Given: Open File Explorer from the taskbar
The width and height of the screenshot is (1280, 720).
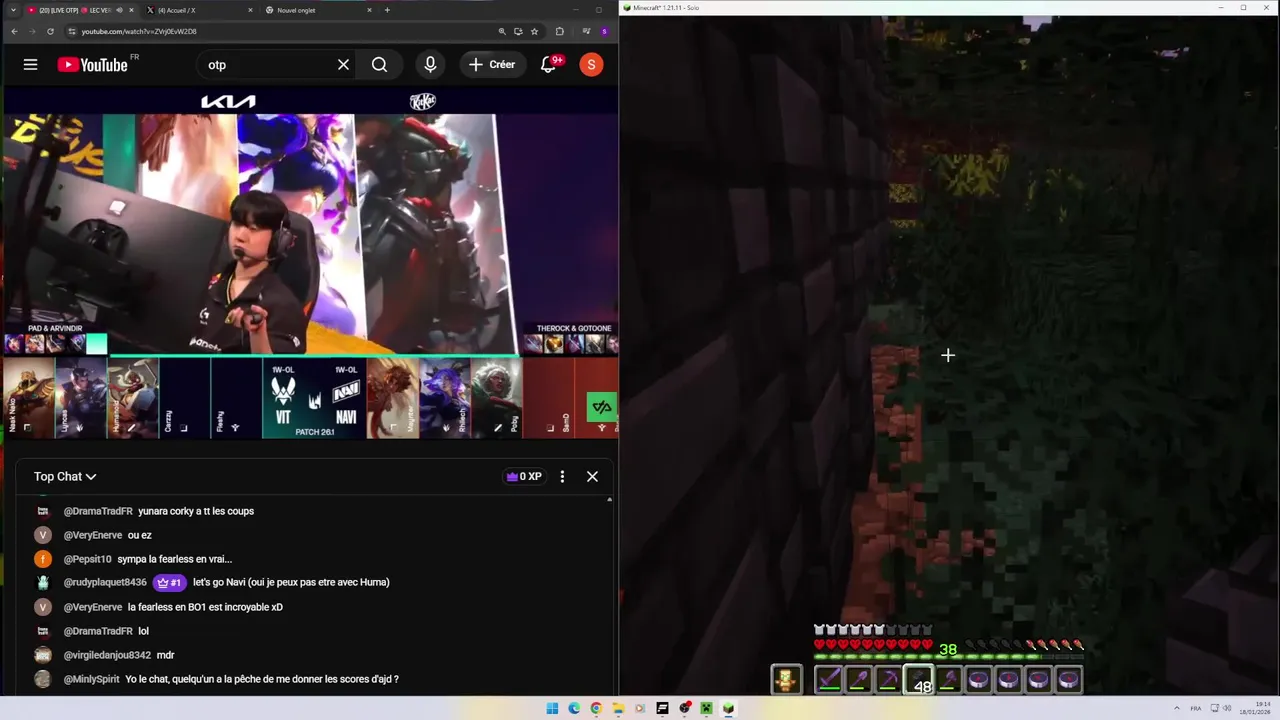Looking at the screenshot, I should click(x=618, y=709).
